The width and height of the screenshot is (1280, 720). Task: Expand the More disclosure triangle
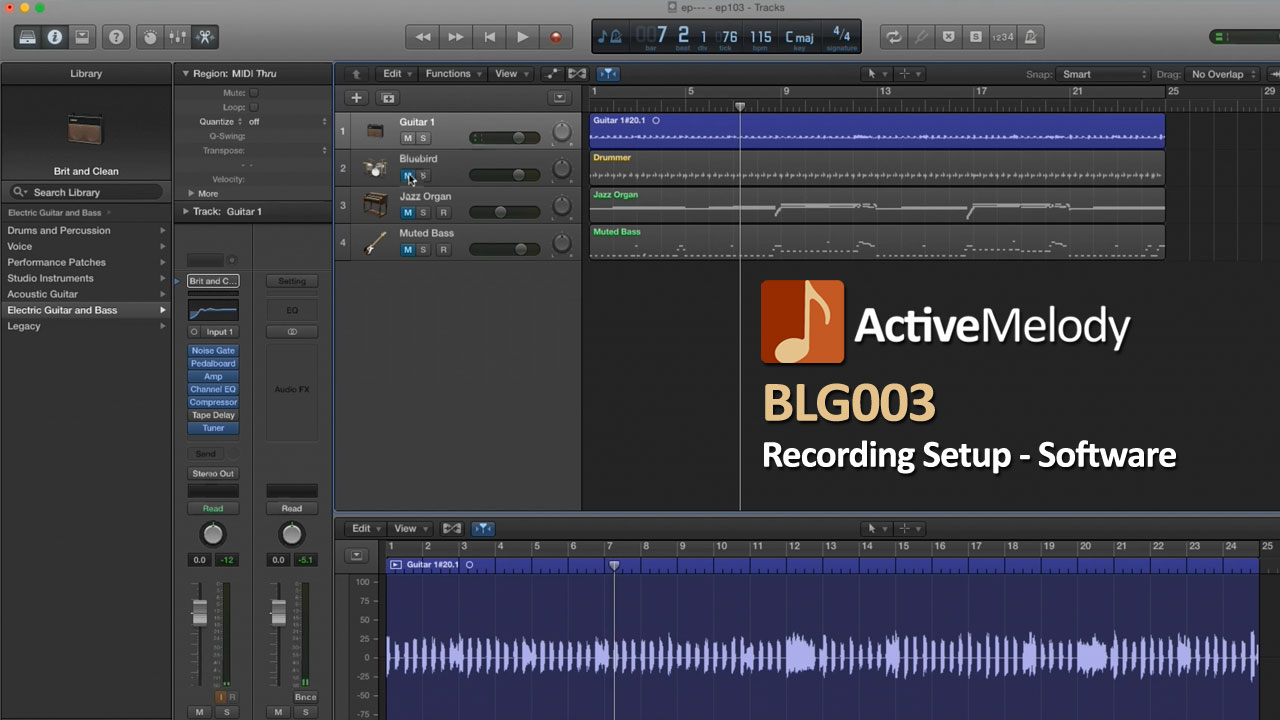(x=192, y=193)
